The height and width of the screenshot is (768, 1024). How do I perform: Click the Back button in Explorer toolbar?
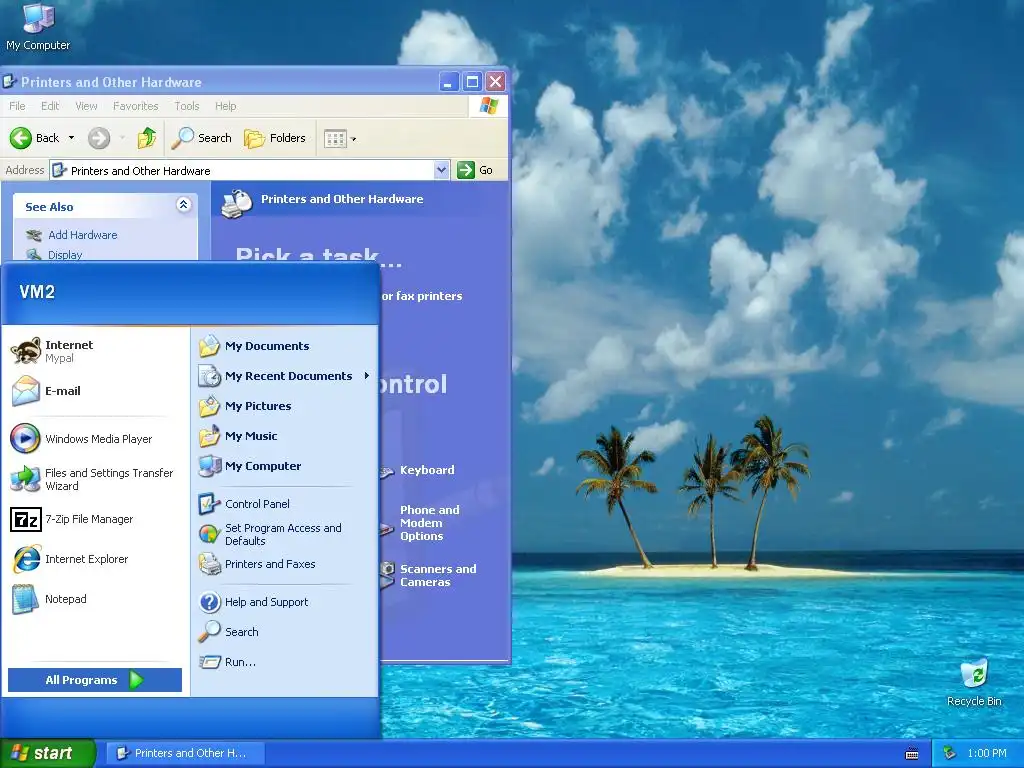[35, 138]
